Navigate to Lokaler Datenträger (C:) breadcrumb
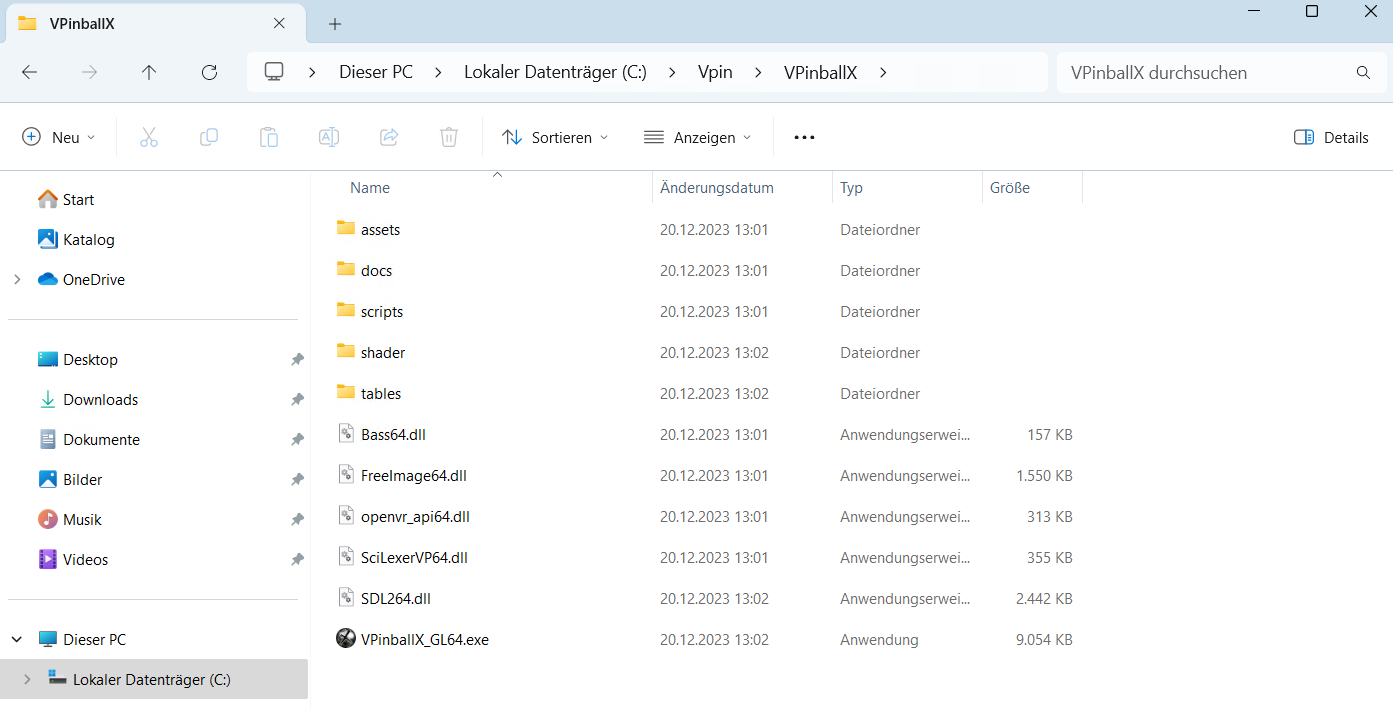This screenshot has height=710, width=1393. 555,72
